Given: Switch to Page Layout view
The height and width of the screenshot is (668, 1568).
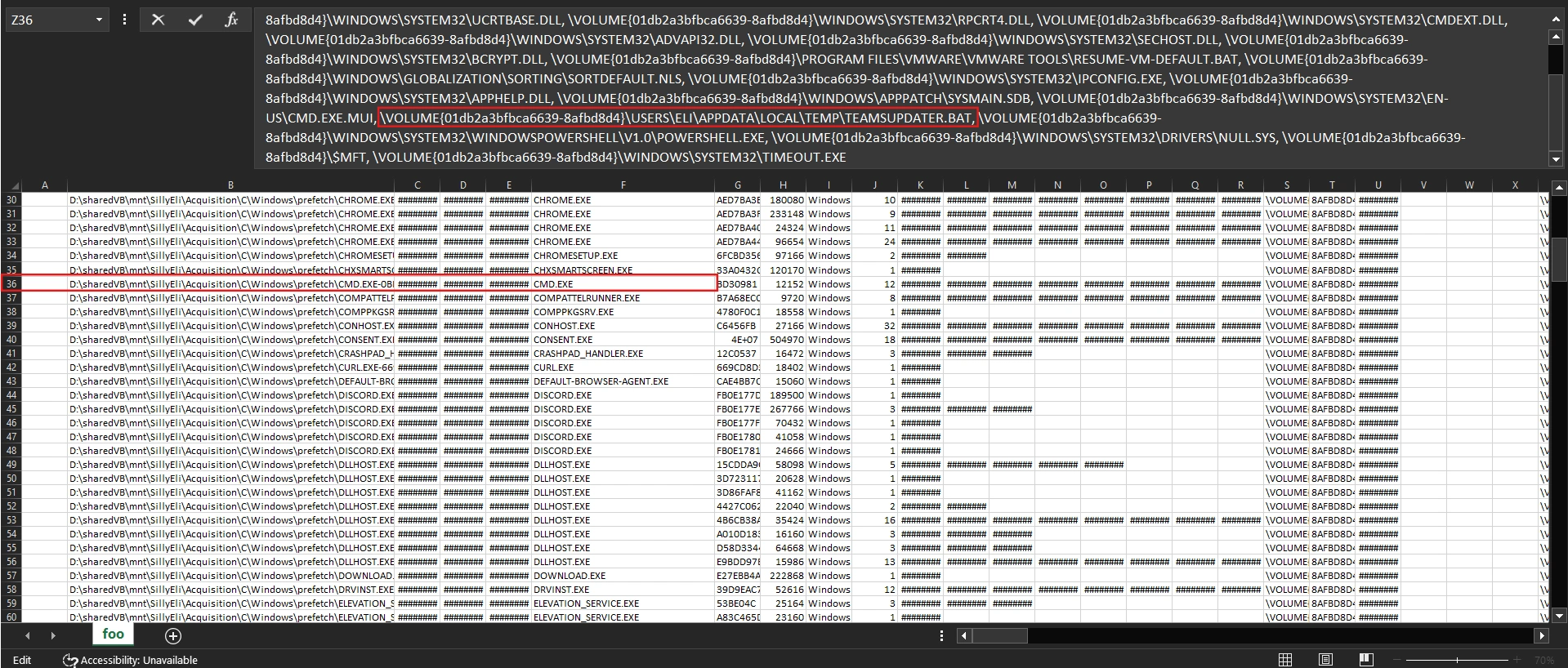Looking at the screenshot, I should click(x=1325, y=659).
